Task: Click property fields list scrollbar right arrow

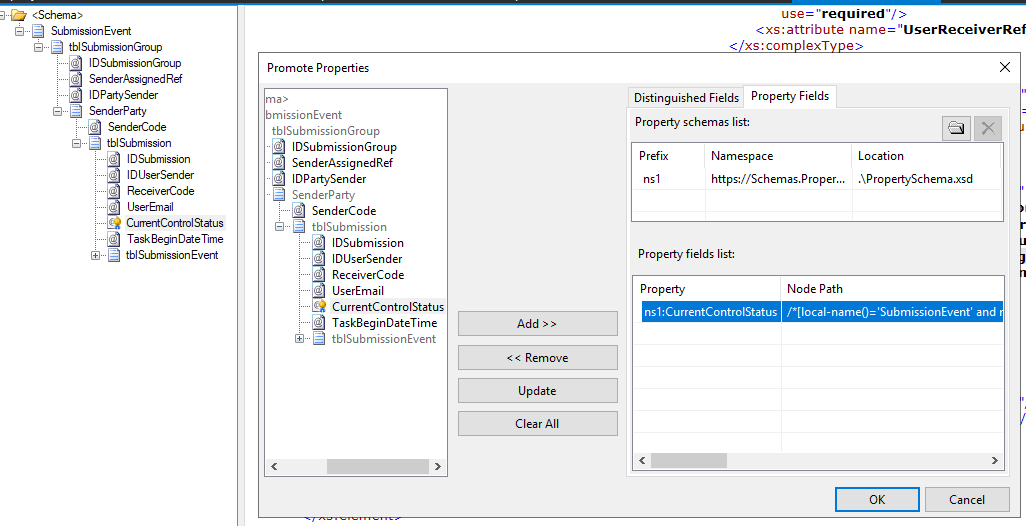Action: (995, 461)
